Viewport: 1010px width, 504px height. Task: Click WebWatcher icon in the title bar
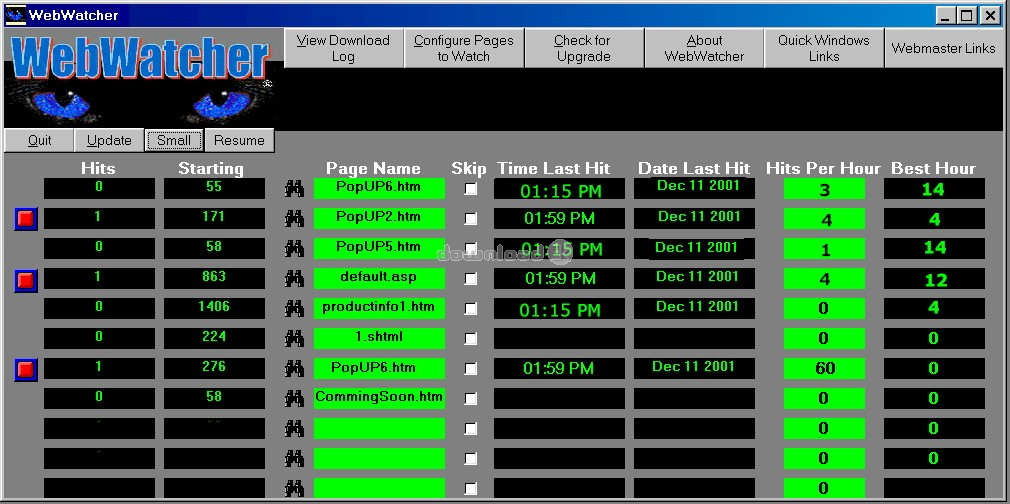click(15, 15)
